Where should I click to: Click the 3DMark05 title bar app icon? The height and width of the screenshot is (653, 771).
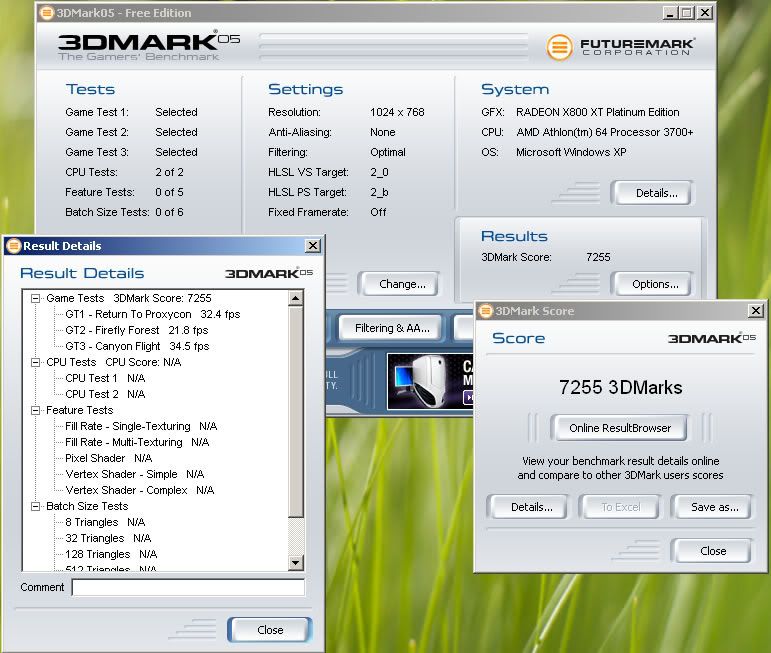pyautogui.click(x=47, y=13)
